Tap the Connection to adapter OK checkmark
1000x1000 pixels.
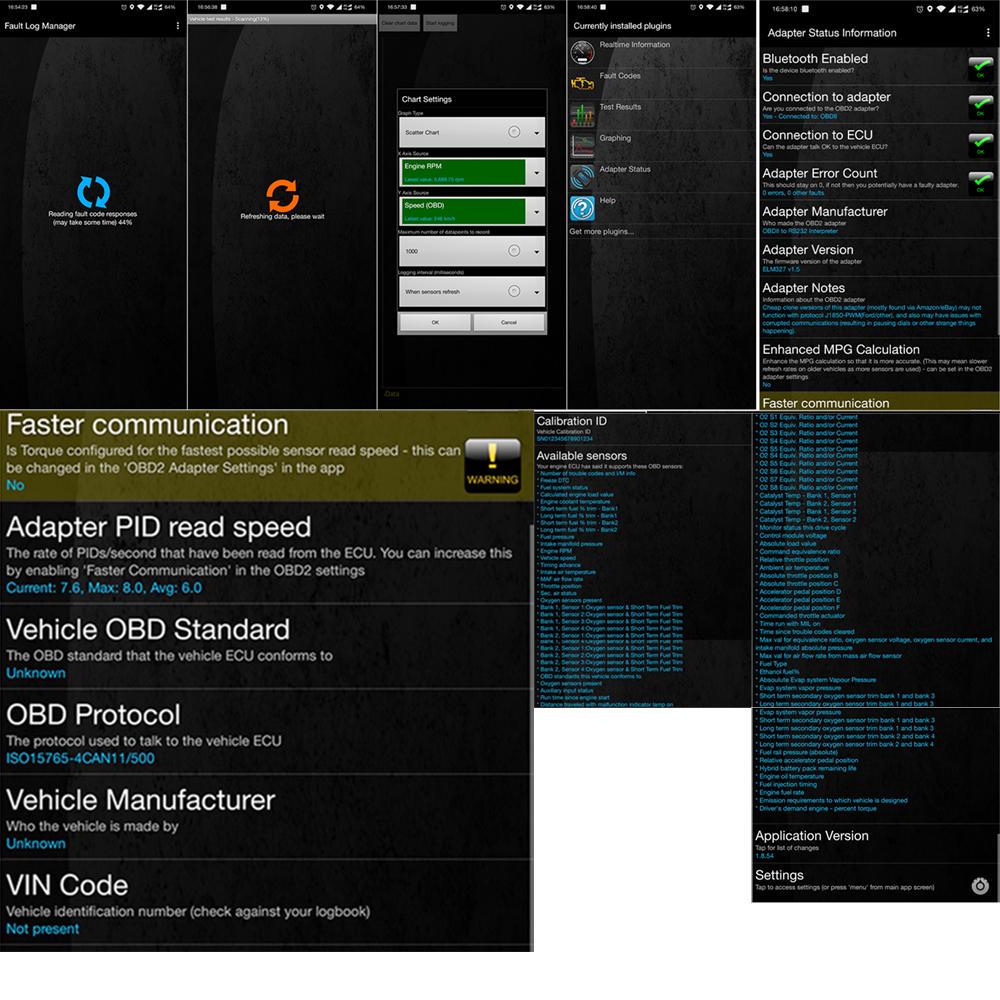[x=980, y=106]
